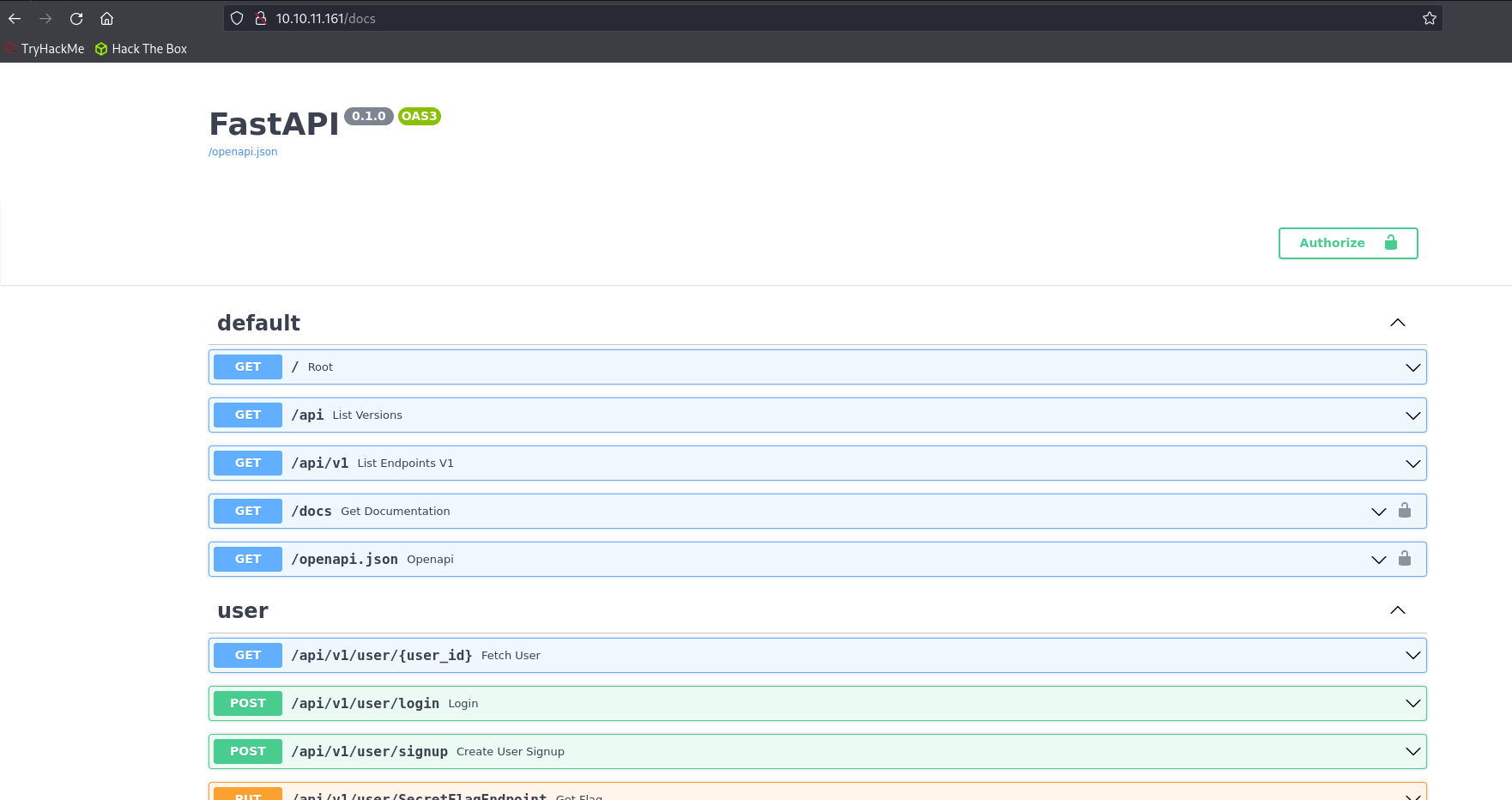Click the /api/v1 path text
1512x800 pixels.
click(320, 463)
